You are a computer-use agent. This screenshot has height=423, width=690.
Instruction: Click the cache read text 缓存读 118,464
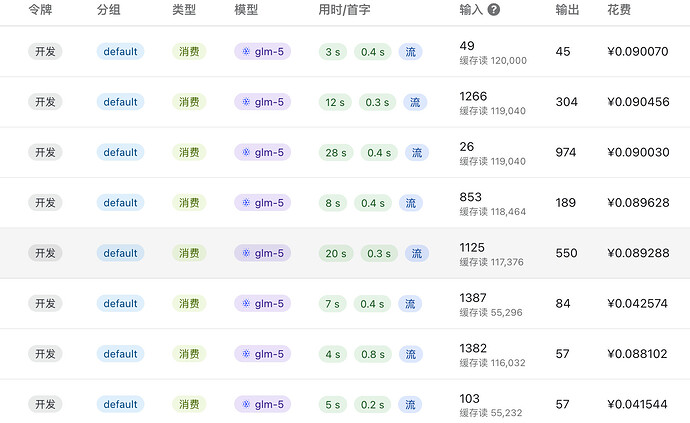tap(492, 212)
